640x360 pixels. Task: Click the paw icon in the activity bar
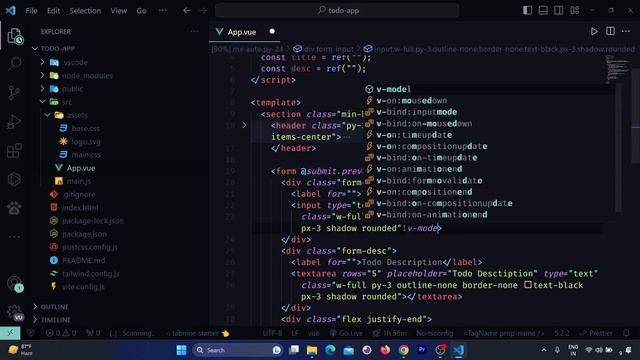click(14, 208)
